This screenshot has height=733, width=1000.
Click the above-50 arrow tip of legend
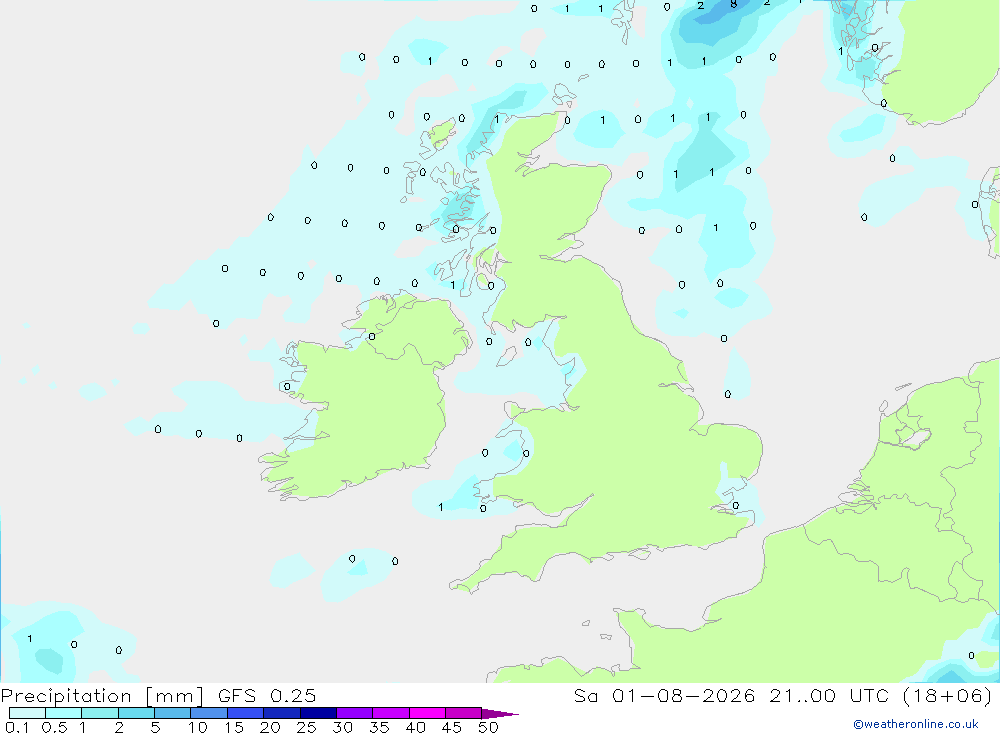[500, 714]
